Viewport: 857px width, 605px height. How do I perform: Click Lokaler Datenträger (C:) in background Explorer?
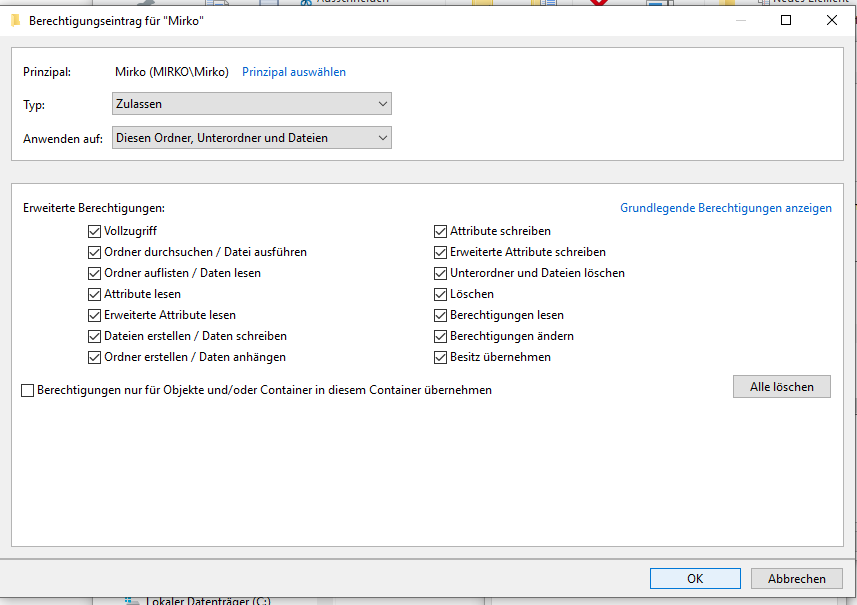[208, 601]
